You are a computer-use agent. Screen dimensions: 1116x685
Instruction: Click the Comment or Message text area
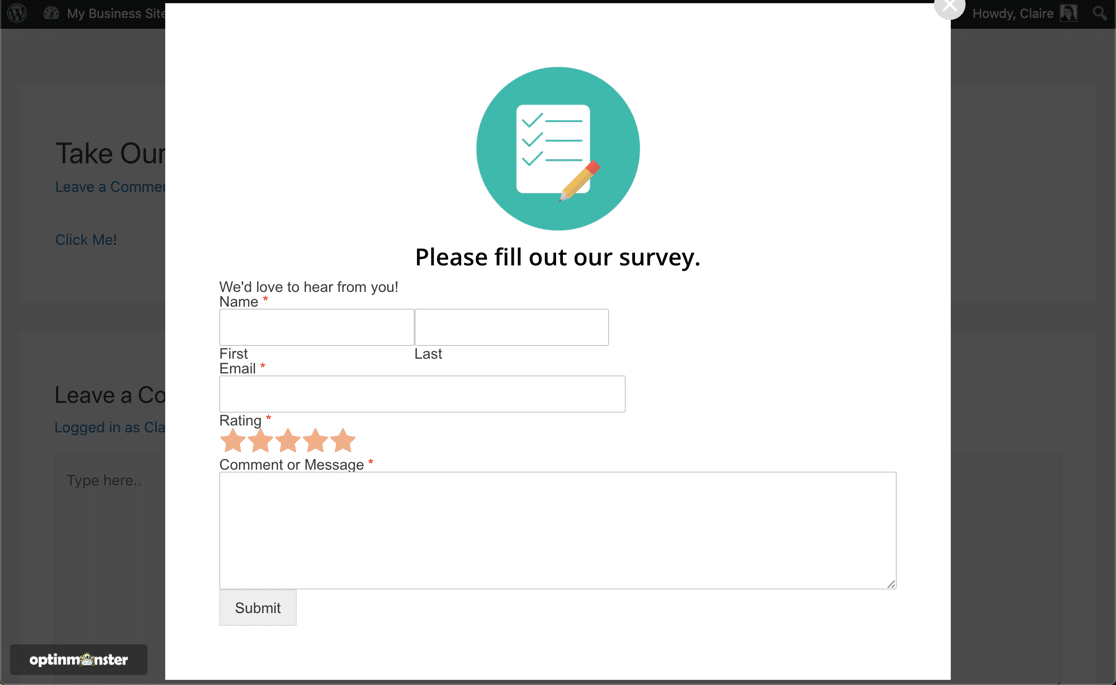coord(557,530)
